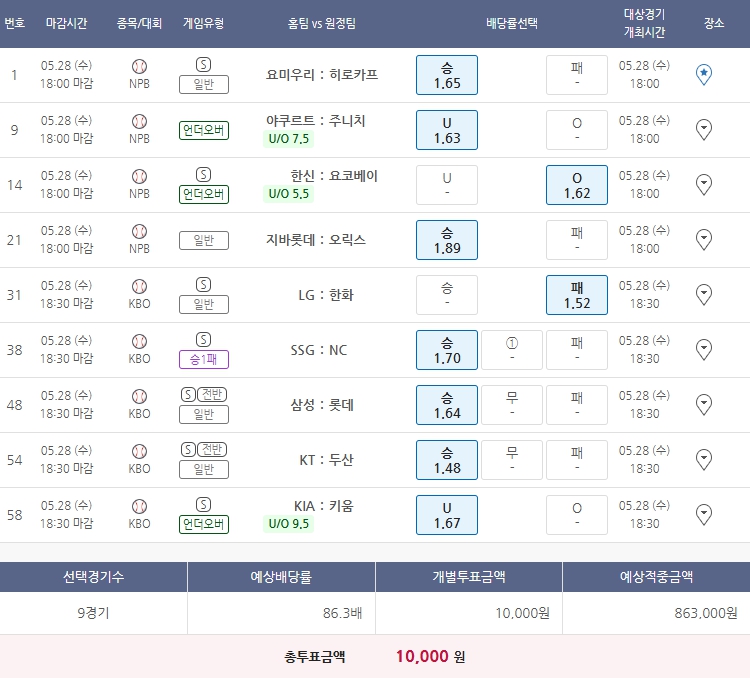Click the 언더오버 badge in 야쿠르트 row
The height and width of the screenshot is (678, 750).
point(204,130)
